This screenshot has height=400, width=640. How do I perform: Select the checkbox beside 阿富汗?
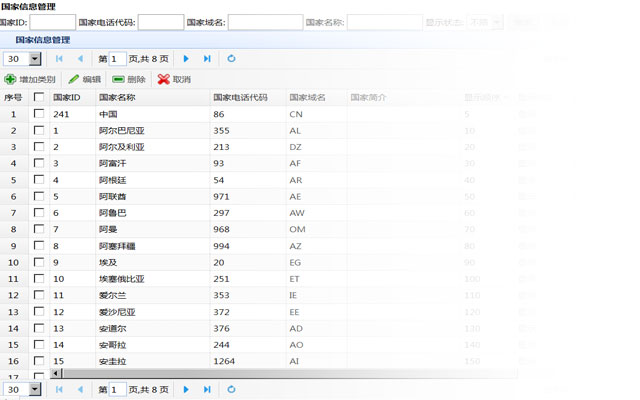point(39,163)
